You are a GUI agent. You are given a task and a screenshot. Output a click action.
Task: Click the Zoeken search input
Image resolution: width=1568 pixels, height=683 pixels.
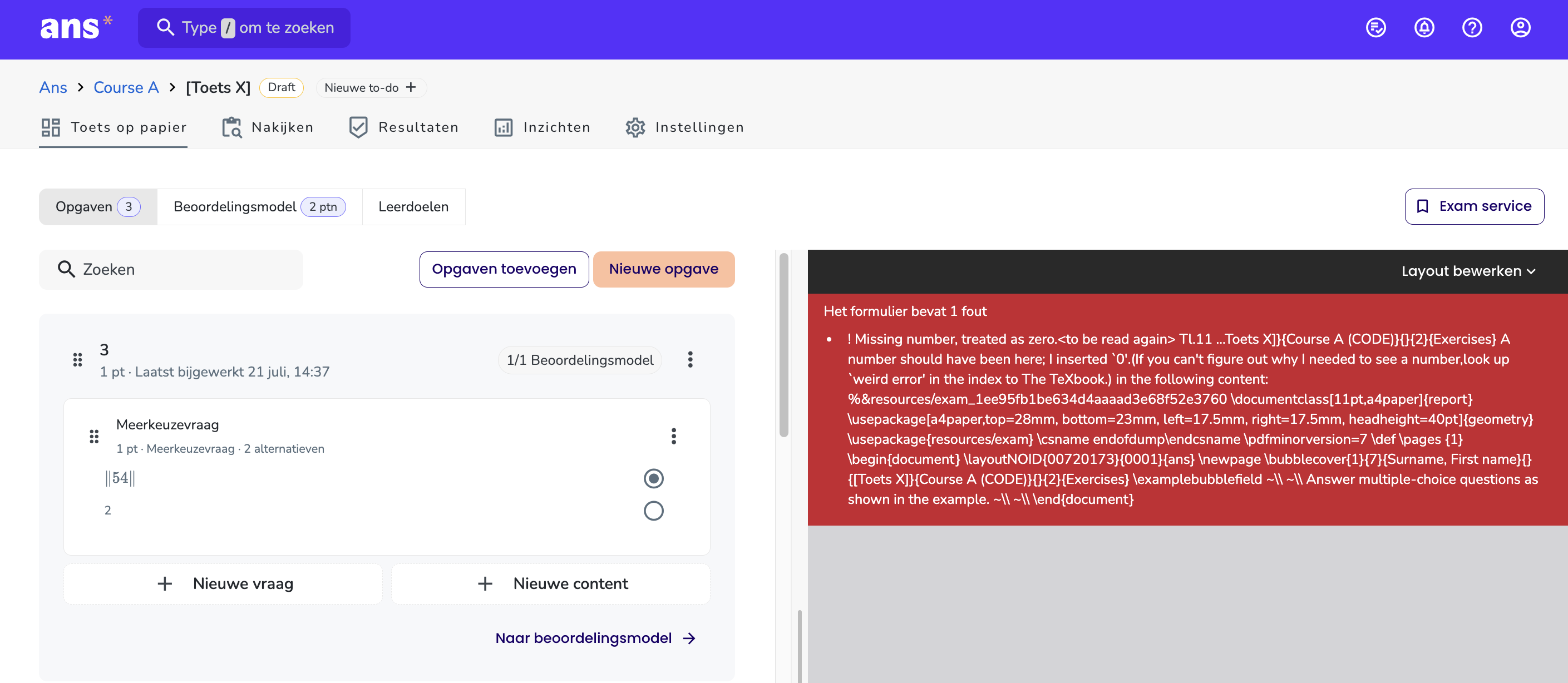pos(171,269)
